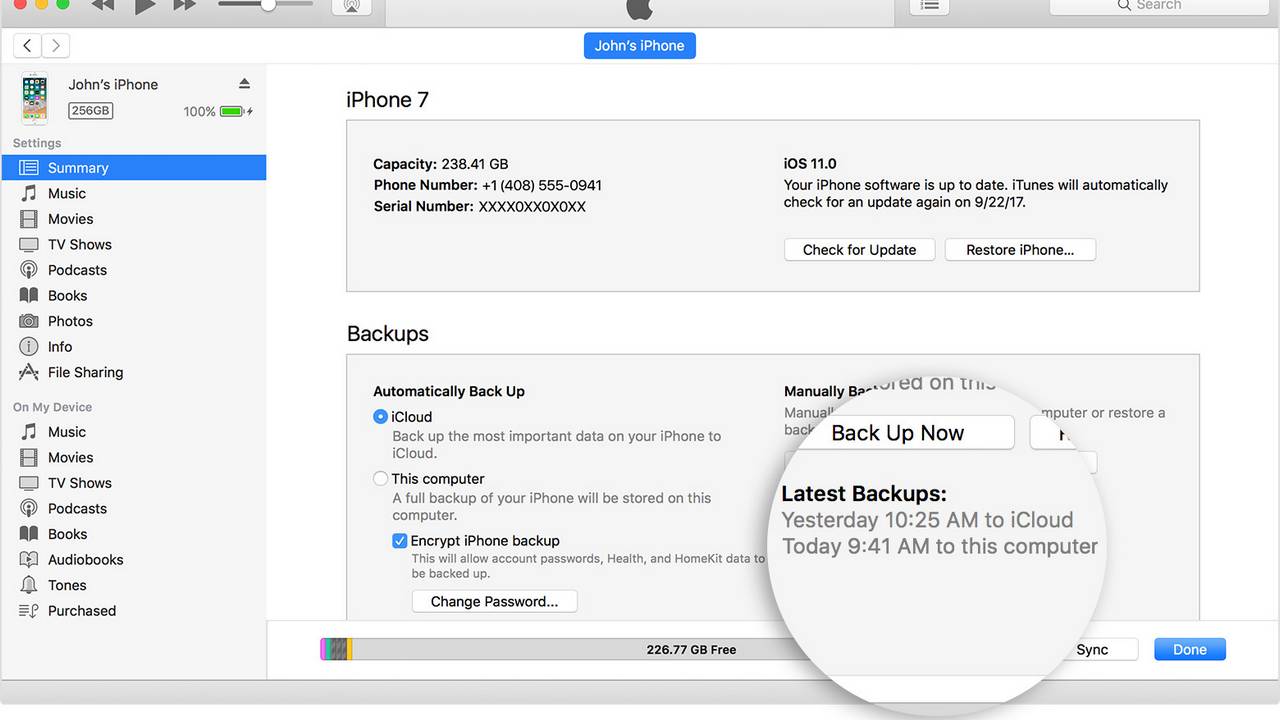Open Tones under On My Device

click(x=67, y=585)
